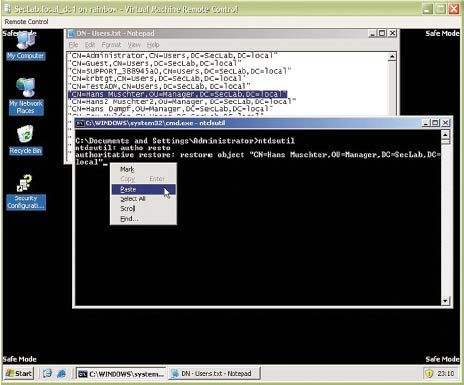The image size is (464, 385).
Task: Click the remote control window title icon
Action: pyautogui.click(x=7, y=9)
